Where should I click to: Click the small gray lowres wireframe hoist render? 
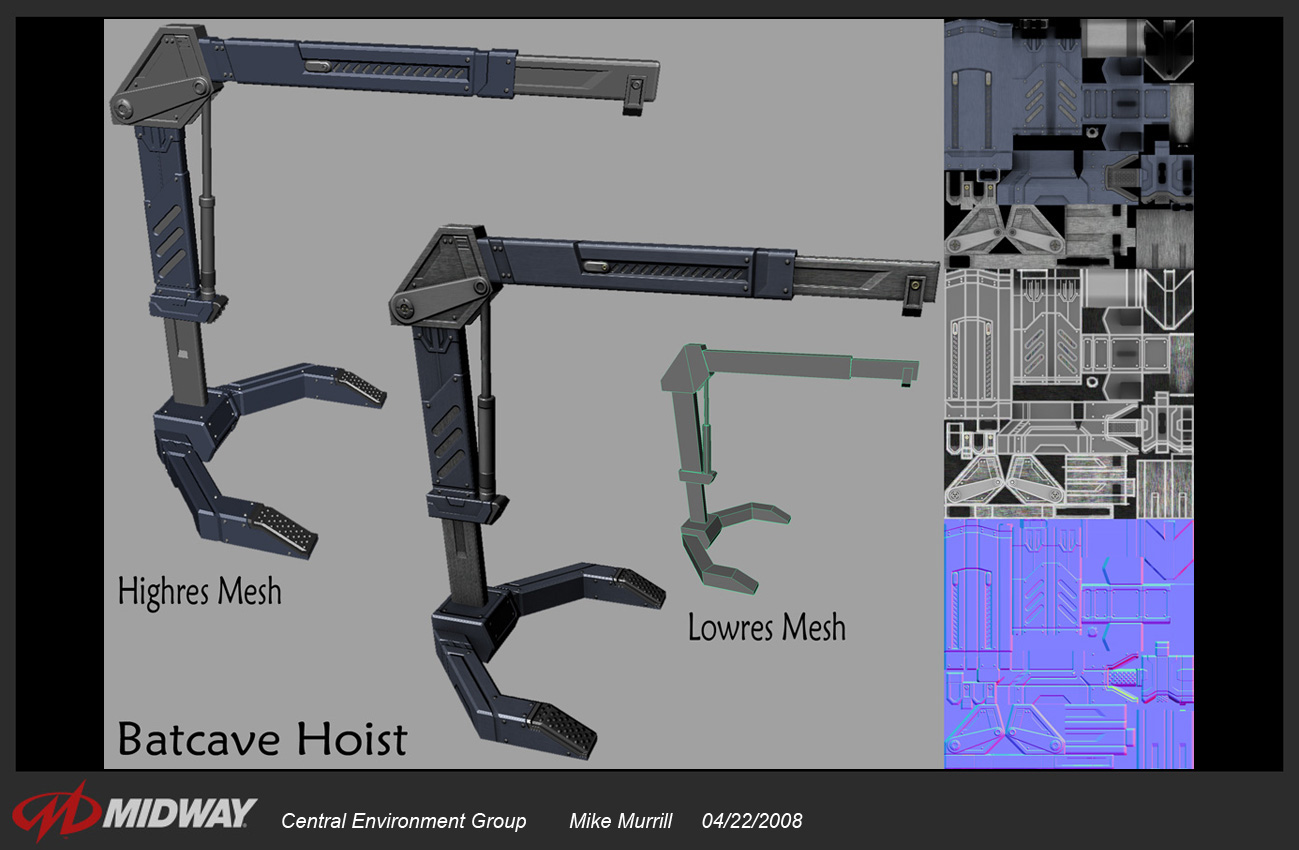[x=788, y=469]
